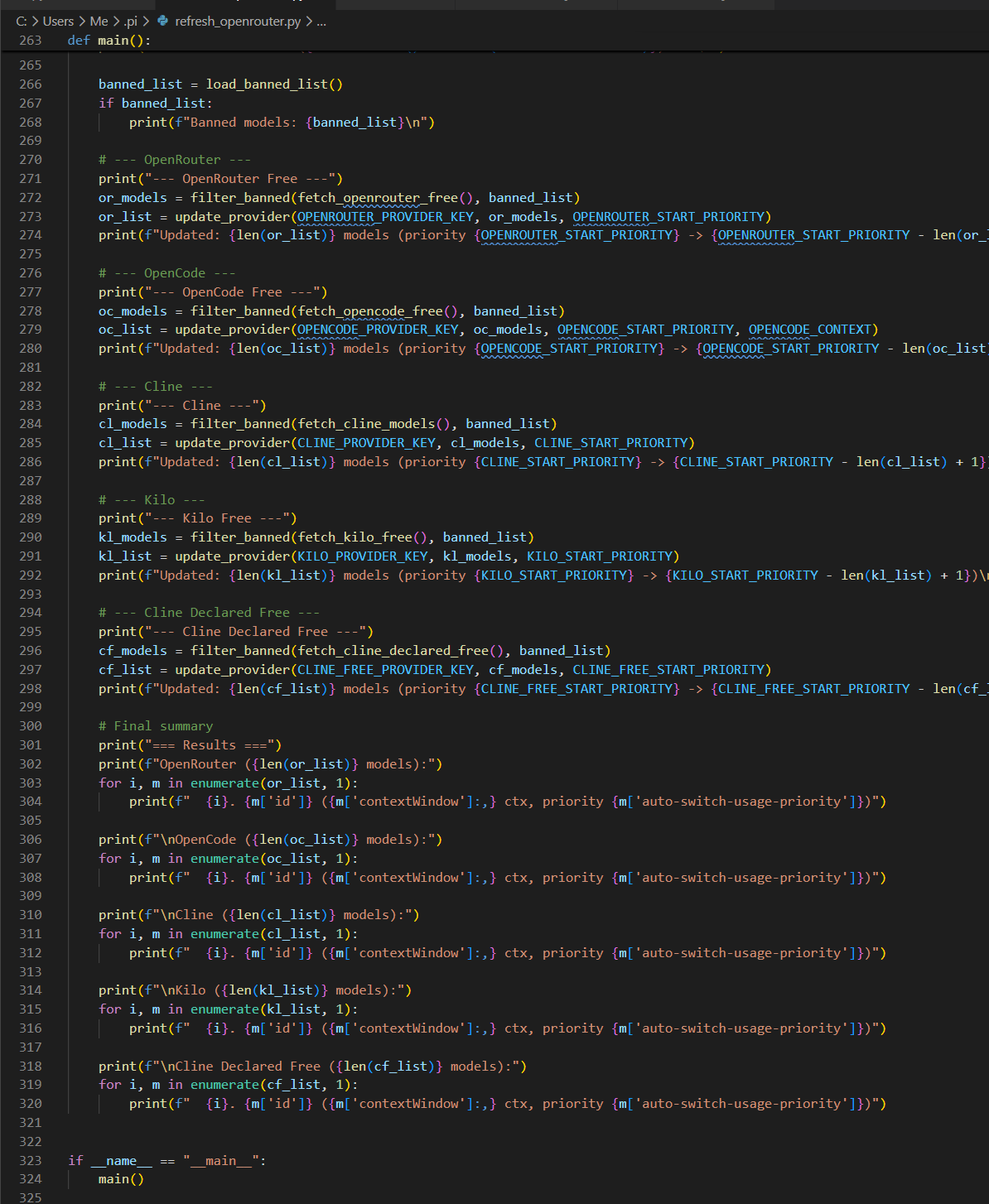This screenshot has height=1204, width=989.
Task: Click the "Banned models:" string on line 268
Action: pyautogui.click(x=244, y=123)
